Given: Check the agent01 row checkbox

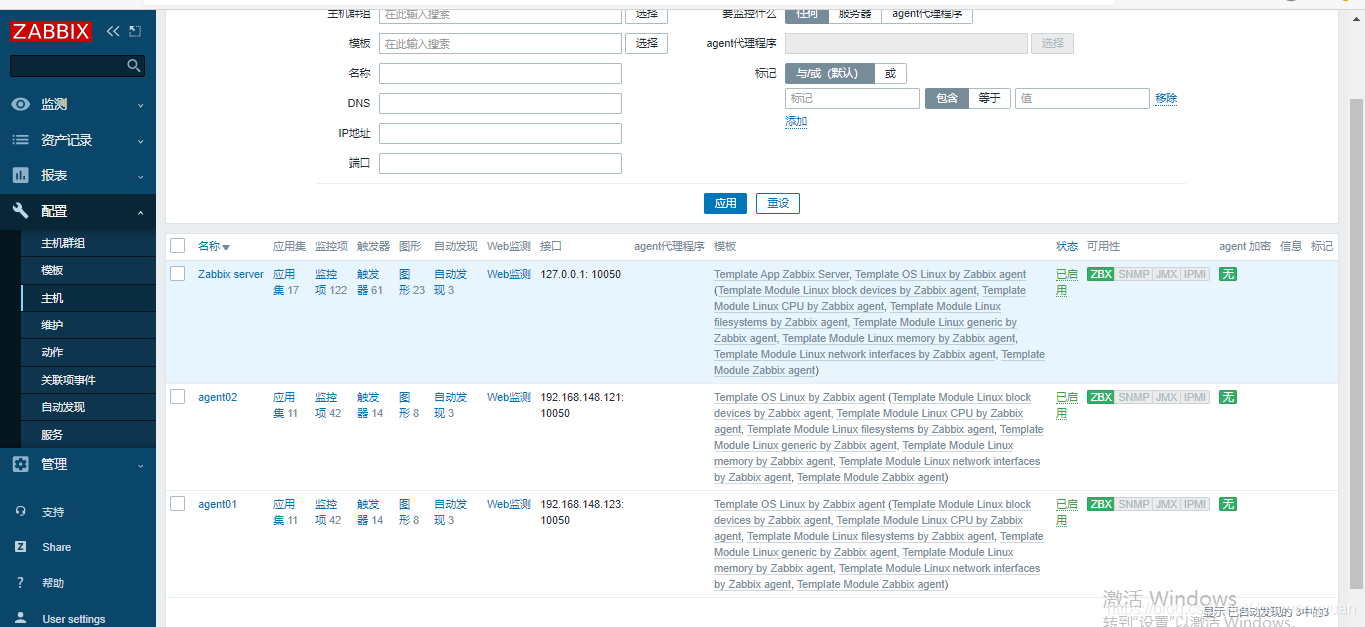Looking at the screenshot, I should (178, 504).
